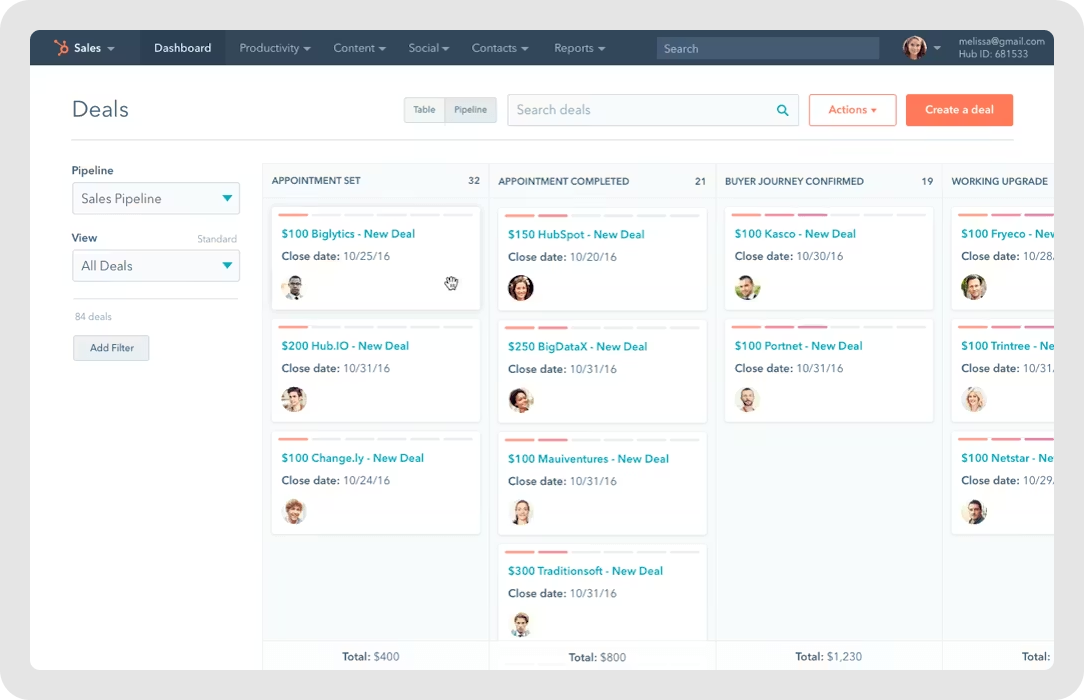
Task: Click the contact avatar on the $150 HubSpot deal
Action: (520, 287)
